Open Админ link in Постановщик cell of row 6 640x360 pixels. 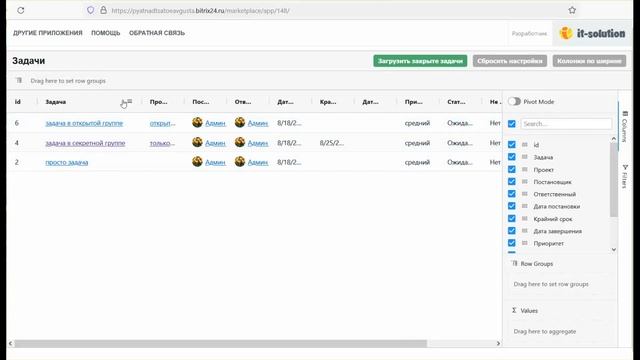pos(215,123)
